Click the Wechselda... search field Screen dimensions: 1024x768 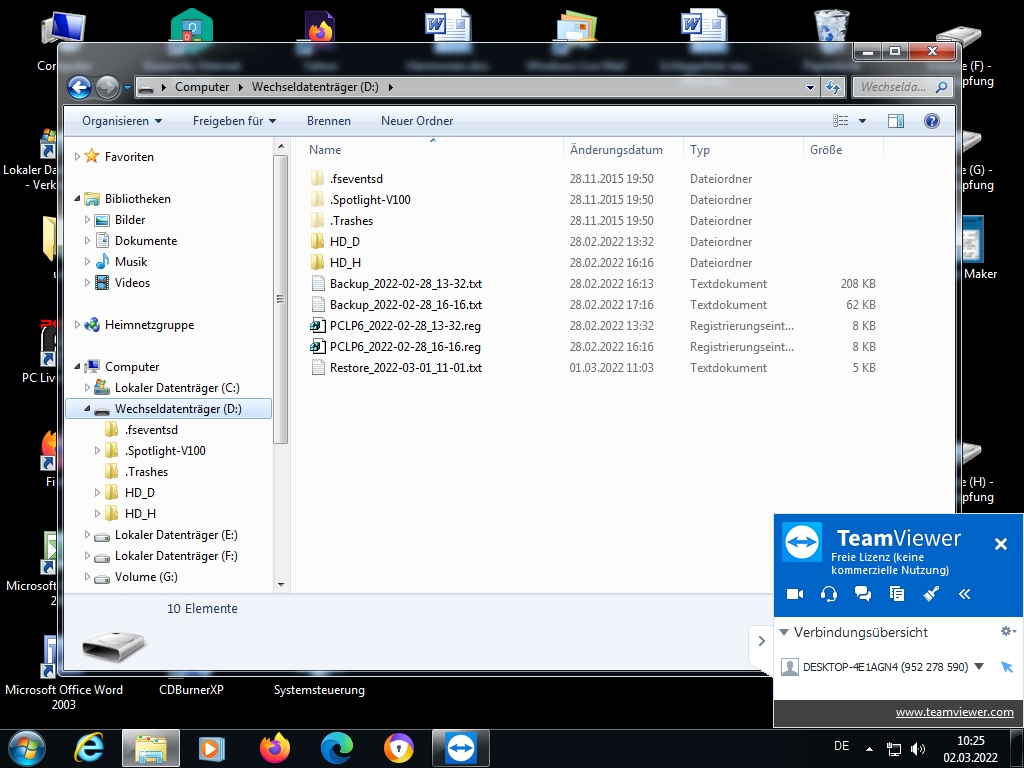point(894,87)
